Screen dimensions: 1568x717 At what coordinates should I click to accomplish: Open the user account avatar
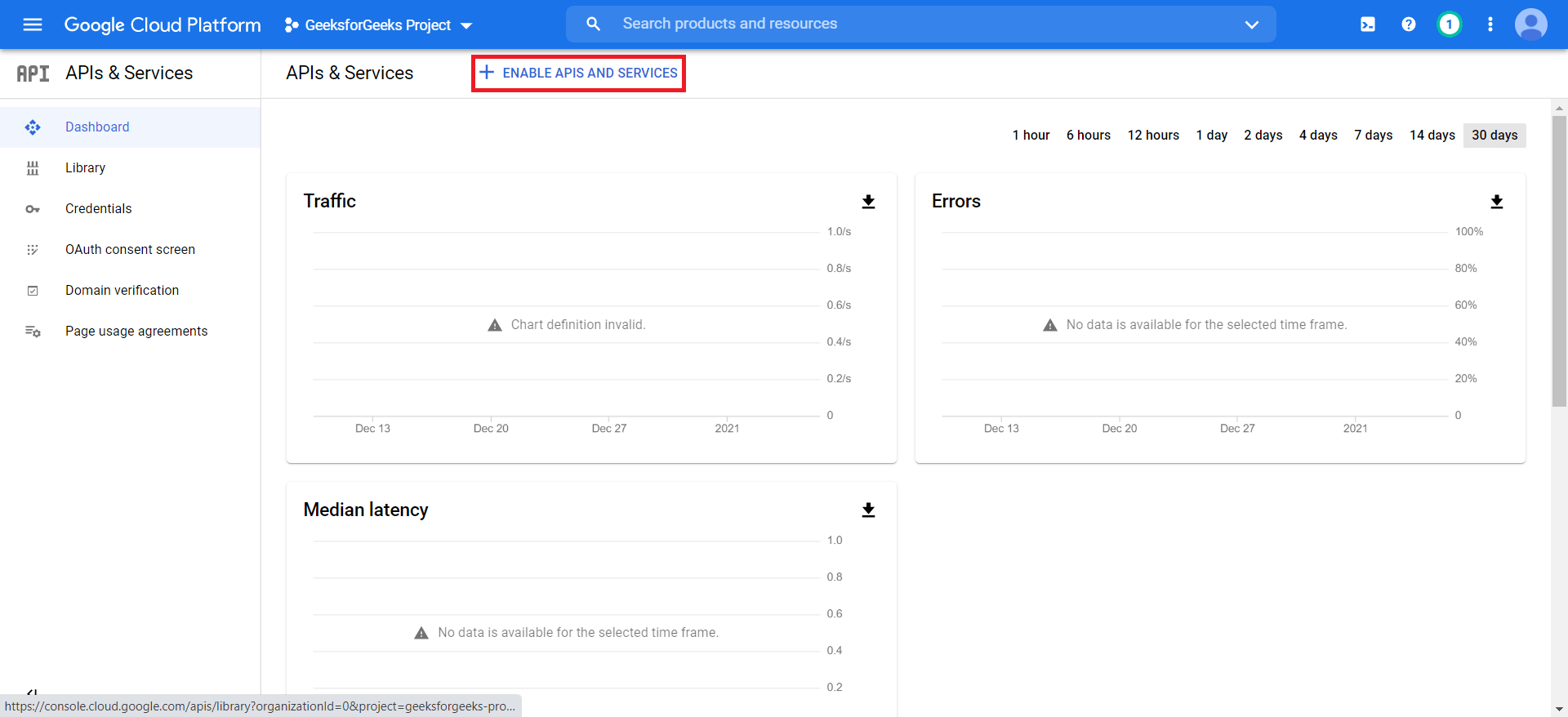click(x=1530, y=24)
